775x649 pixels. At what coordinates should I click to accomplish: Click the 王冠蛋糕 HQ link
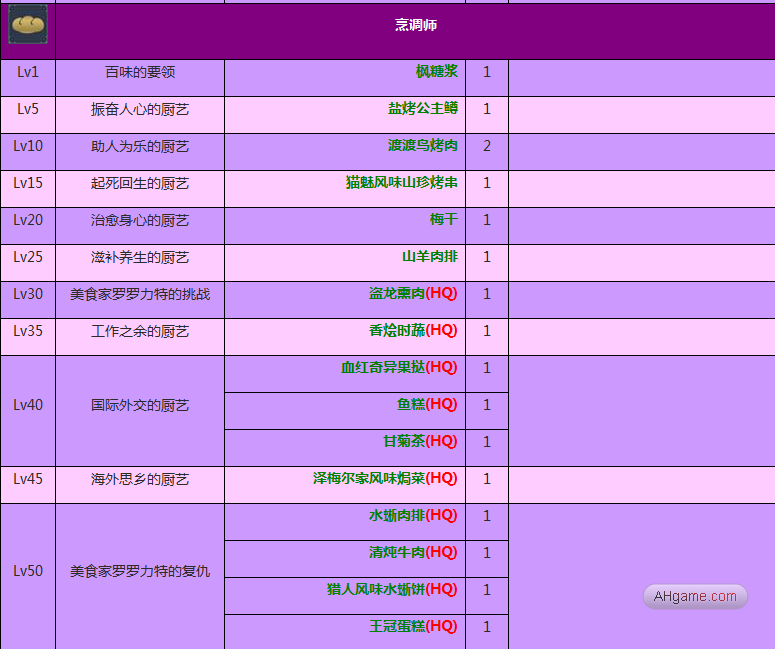pyautogui.click(x=412, y=627)
